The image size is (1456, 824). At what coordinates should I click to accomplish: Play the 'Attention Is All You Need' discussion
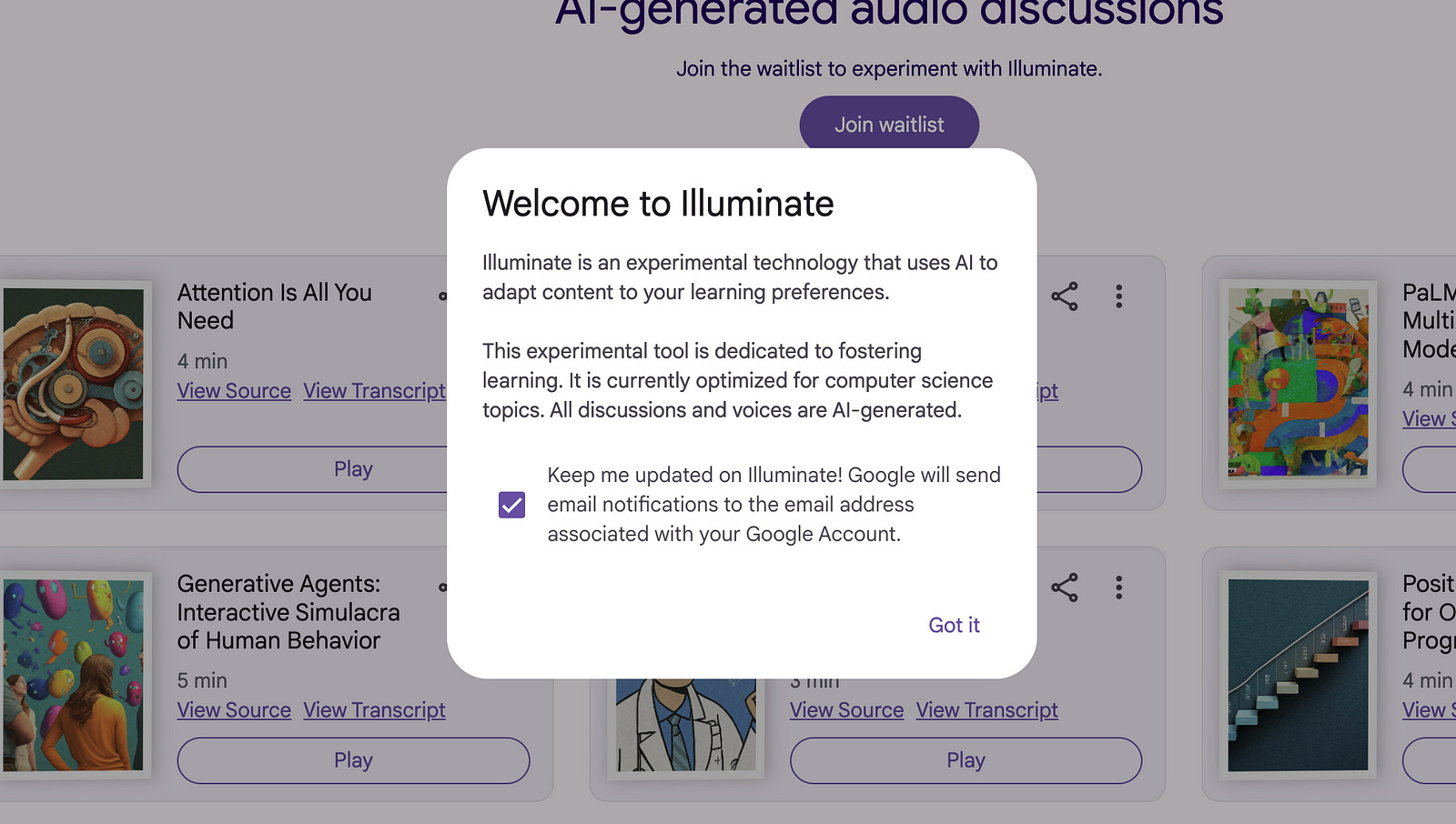[353, 468]
